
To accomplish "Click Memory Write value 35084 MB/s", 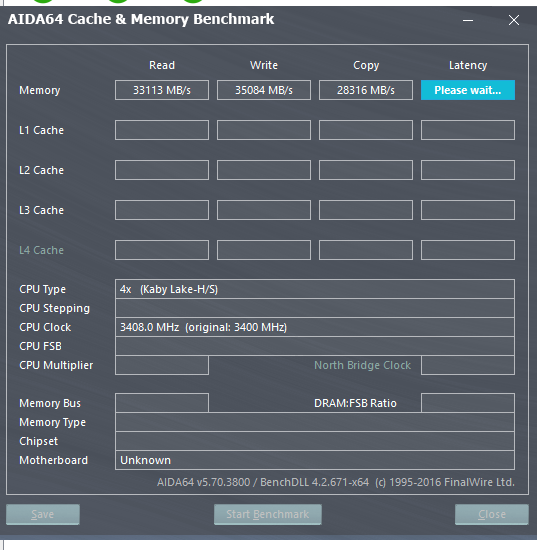I will [x=264, y=90].
